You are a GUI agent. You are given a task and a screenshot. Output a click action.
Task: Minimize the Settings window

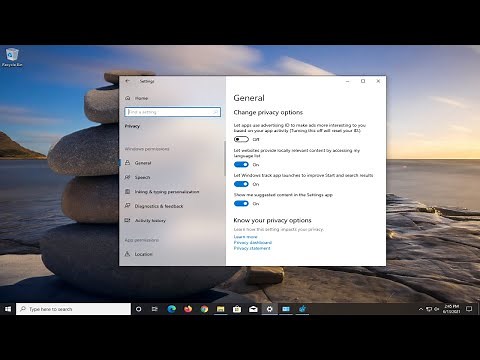348,81
